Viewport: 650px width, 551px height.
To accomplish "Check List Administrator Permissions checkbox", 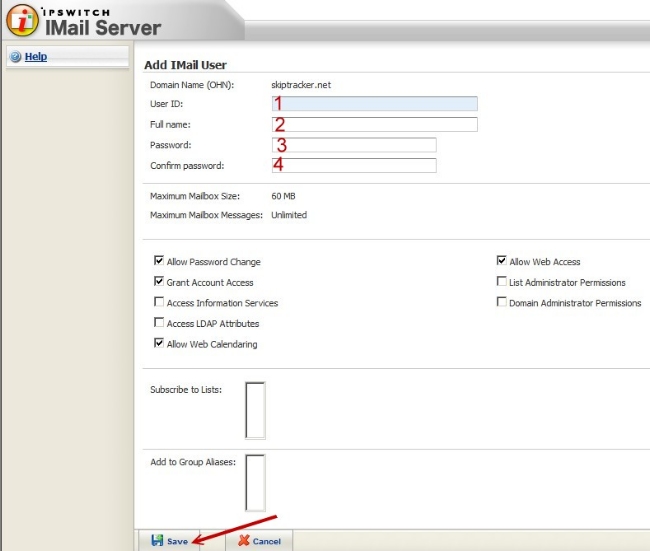I will click(x=501, y=283).
